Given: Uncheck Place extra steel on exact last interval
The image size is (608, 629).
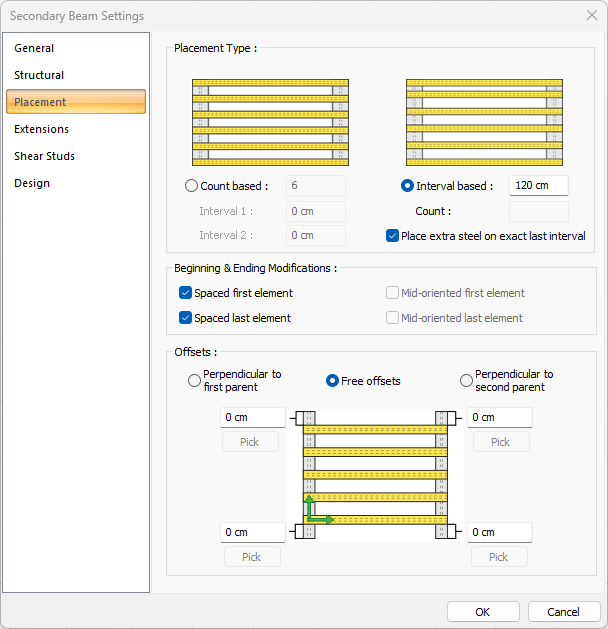Looking at the screenshot, I should click(393, 236).
